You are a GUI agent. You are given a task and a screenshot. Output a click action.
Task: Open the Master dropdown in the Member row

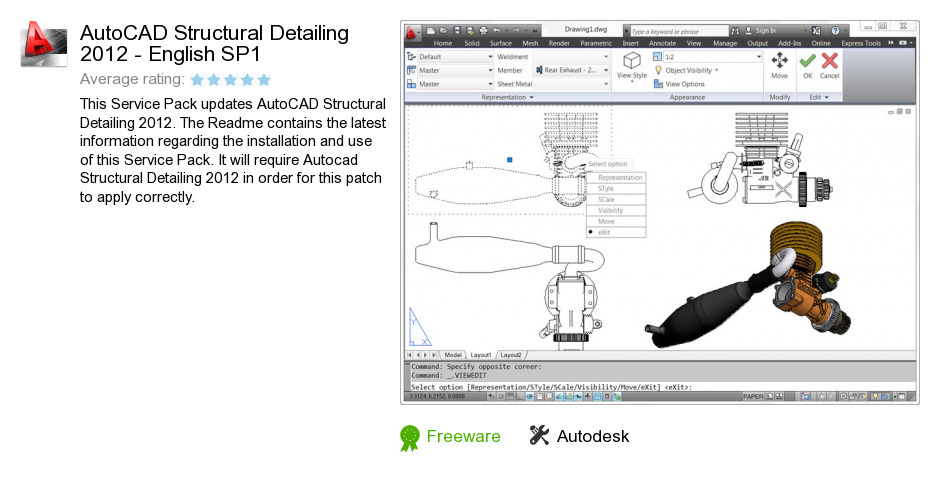[x=456, y=70]
